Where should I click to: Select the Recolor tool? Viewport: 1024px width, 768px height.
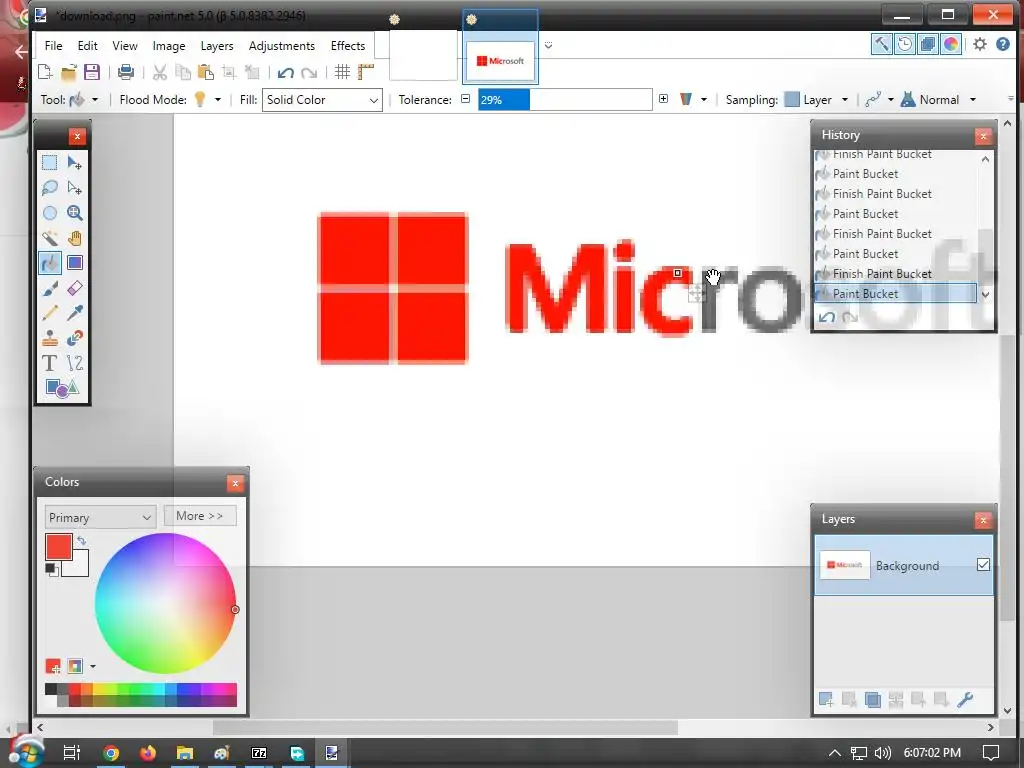click(x=74, y=338)
